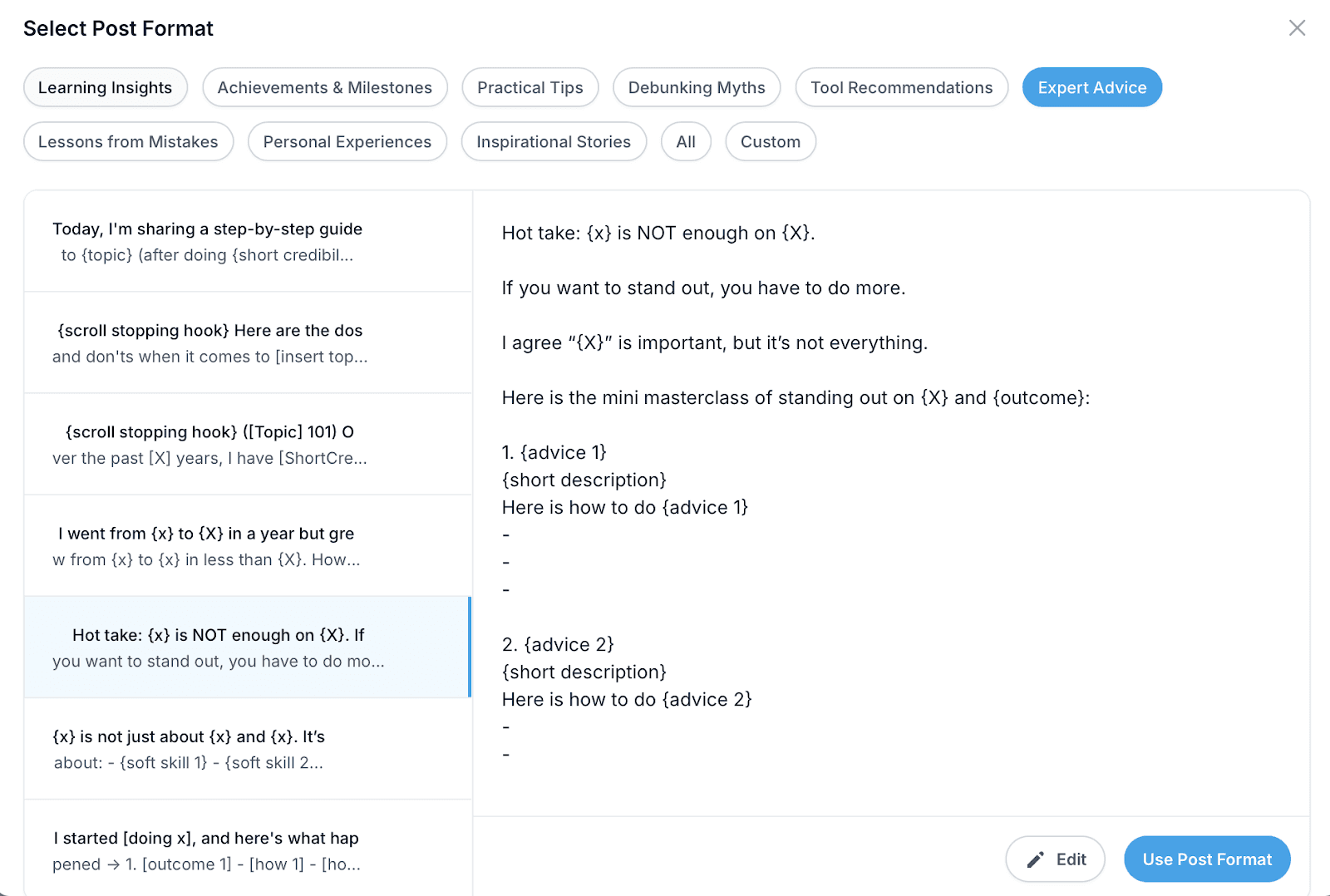Open Tool Recommendations category
1330x896 pixels.
[x=902, y=87]
